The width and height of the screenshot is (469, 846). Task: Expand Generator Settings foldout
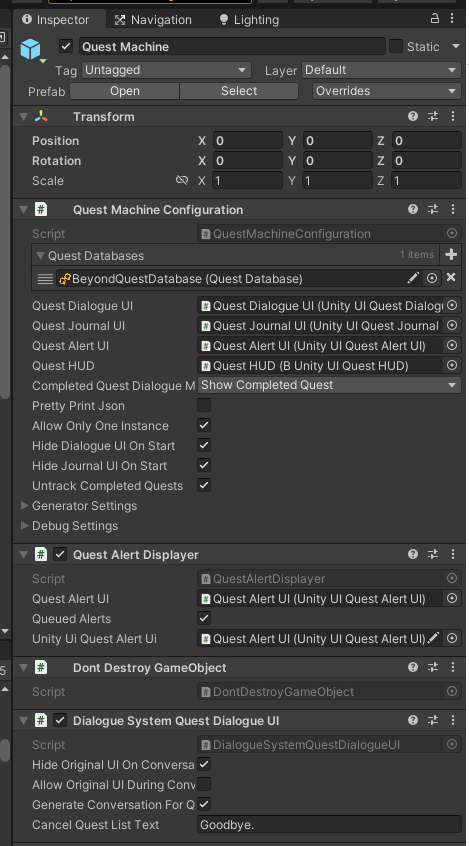(x=24, y=506)
